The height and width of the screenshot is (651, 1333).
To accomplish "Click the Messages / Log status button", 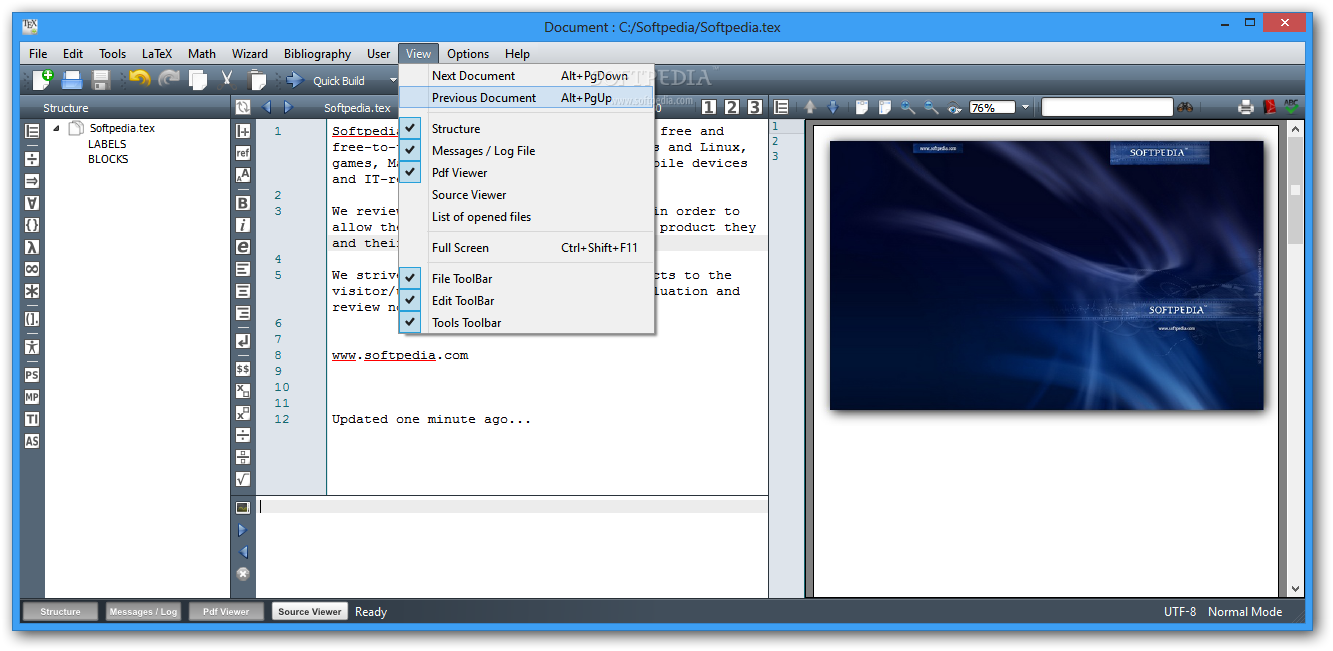I will point(143,612).
